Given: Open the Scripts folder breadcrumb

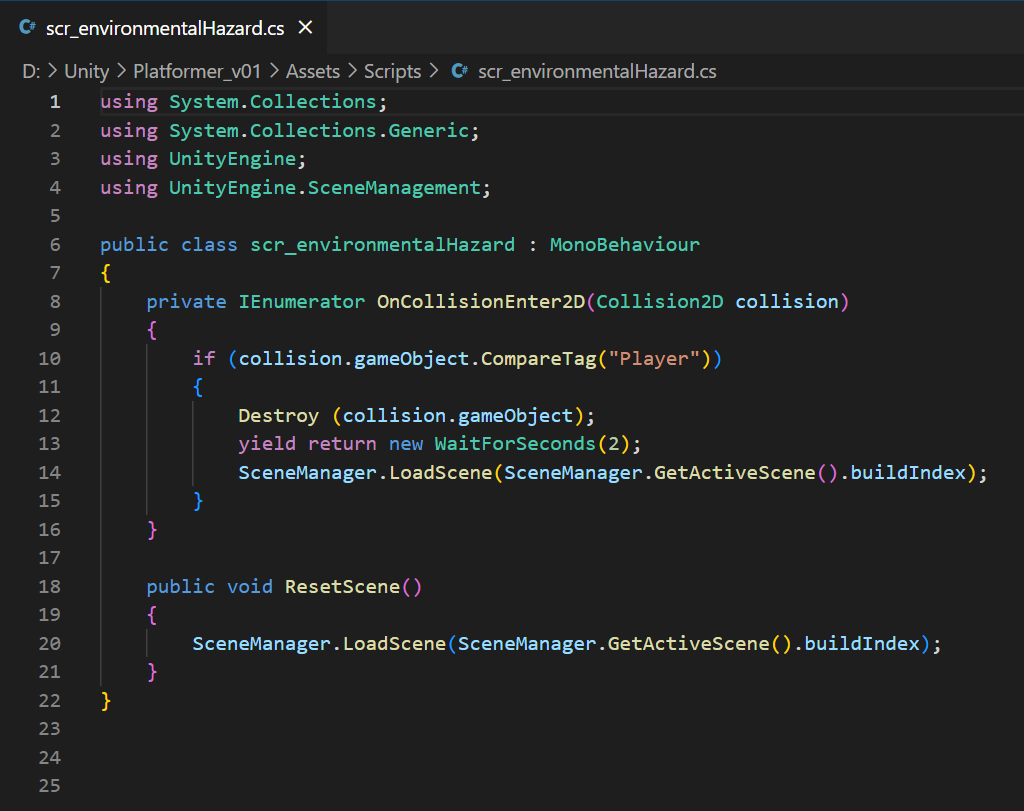Looking at the screenshot, I should (392, 71).
